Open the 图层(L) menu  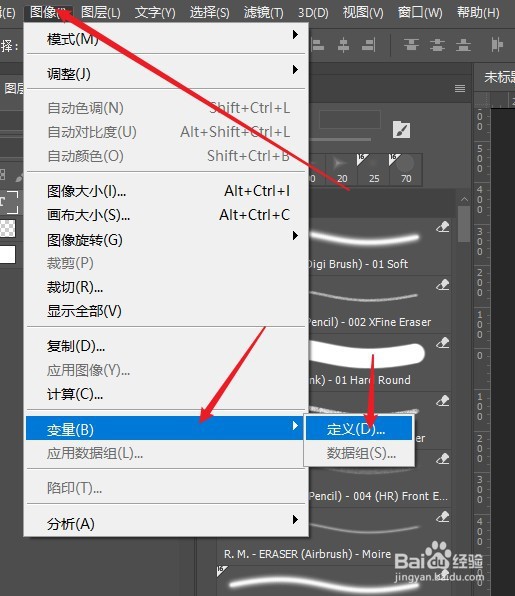(101, 13)
